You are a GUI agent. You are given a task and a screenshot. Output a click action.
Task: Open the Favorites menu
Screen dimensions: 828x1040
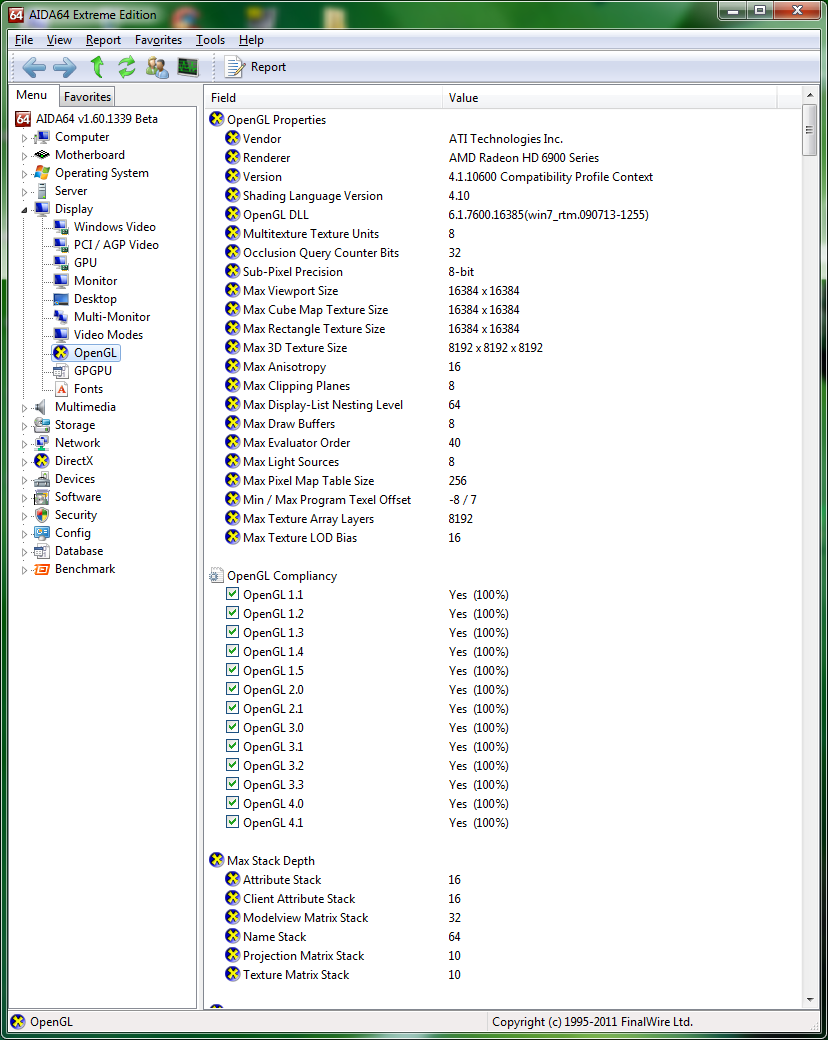point(158,40)
